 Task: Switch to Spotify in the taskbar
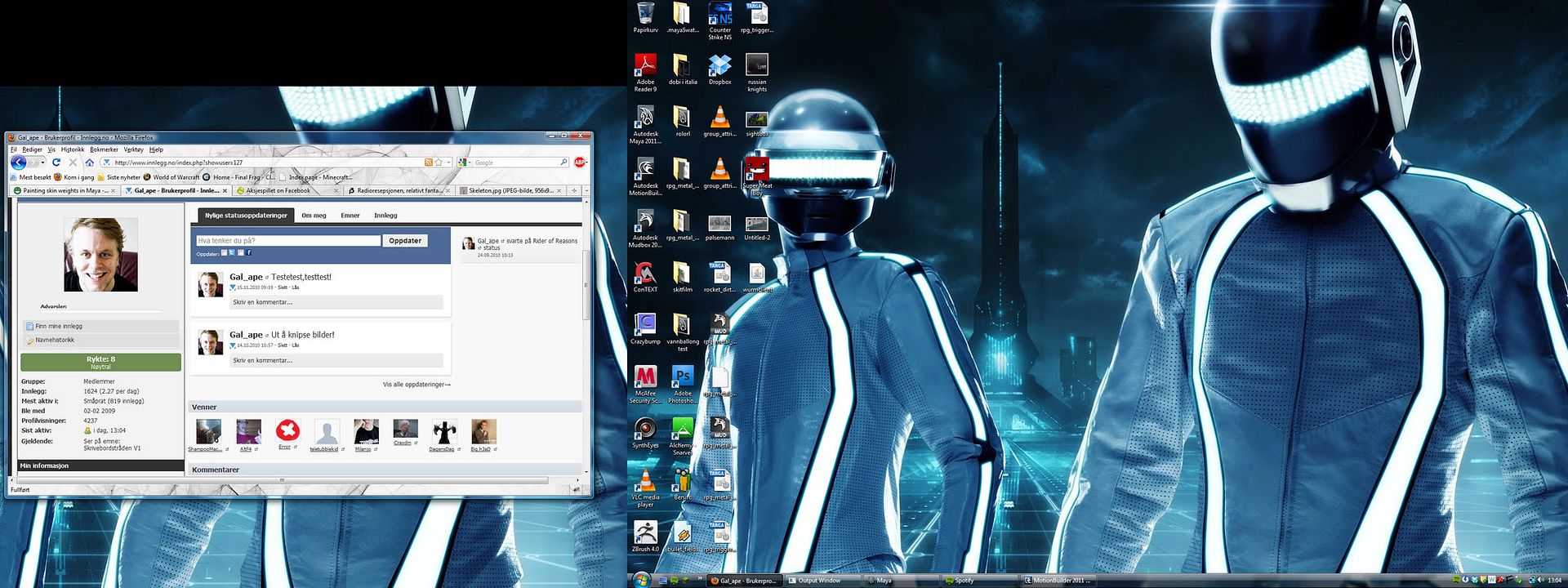click(980, 581)
